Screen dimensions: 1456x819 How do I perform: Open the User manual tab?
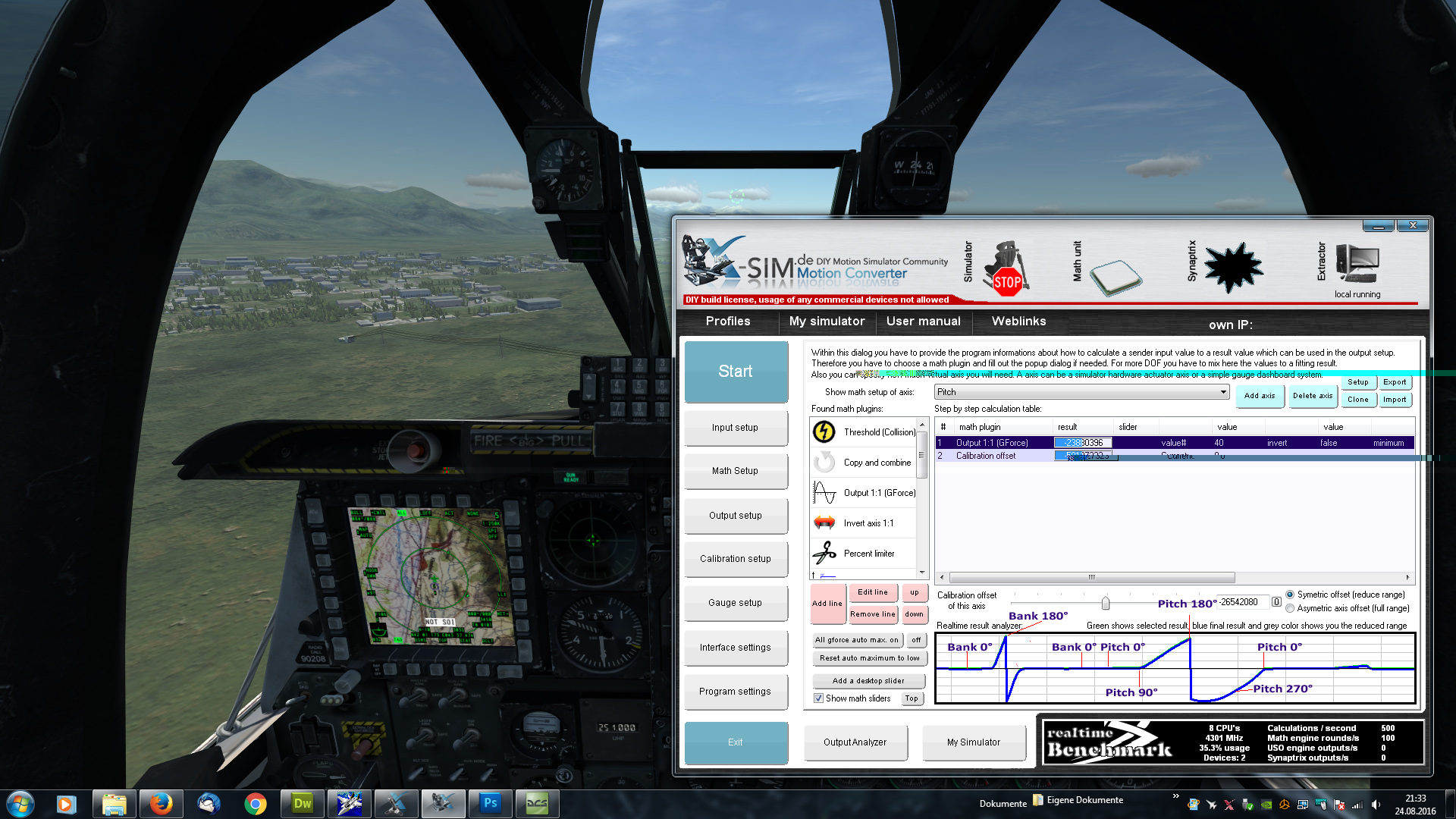click(923, 322)
